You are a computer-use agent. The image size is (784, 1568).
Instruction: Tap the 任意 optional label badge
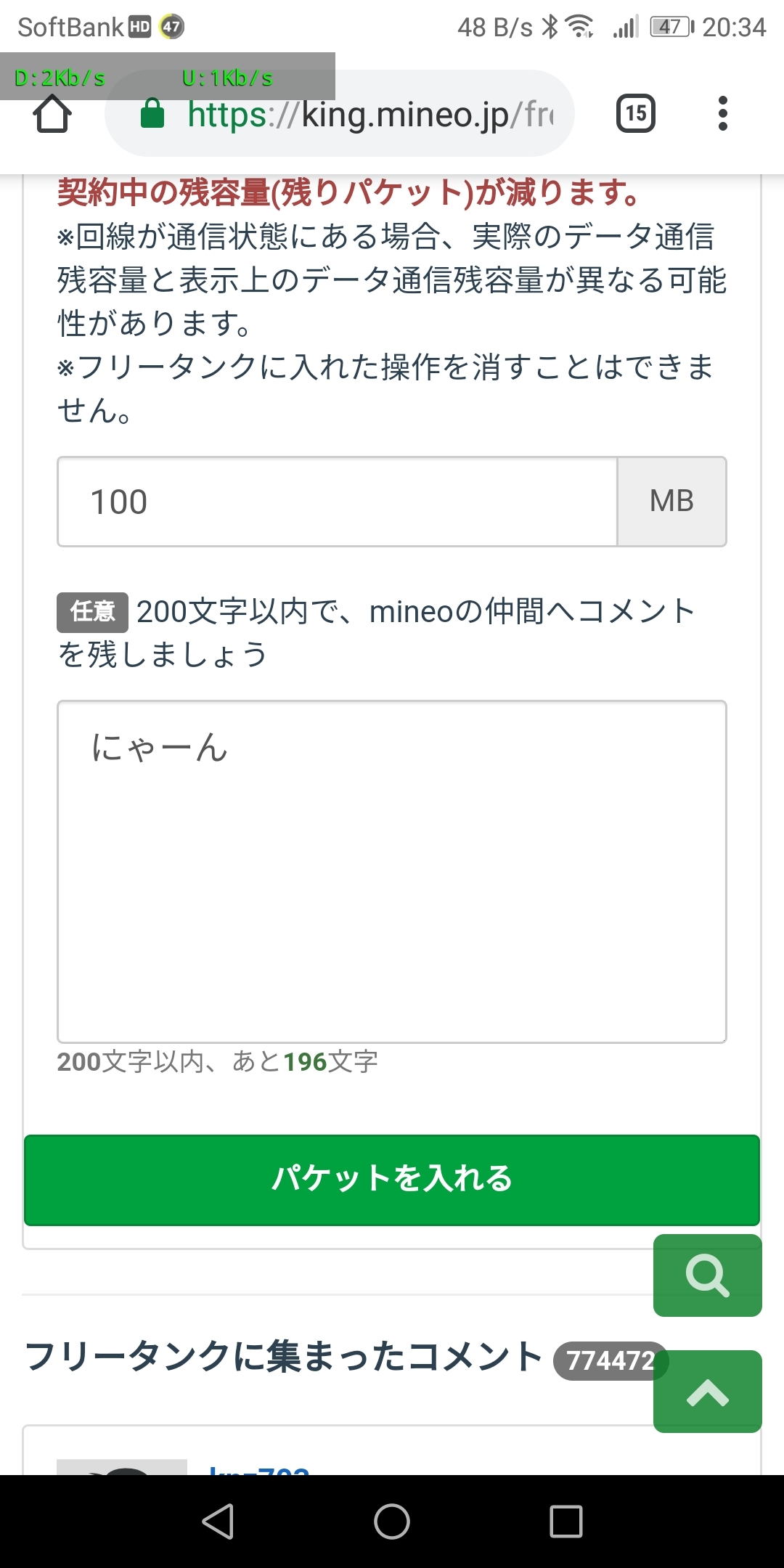point(93,611)
